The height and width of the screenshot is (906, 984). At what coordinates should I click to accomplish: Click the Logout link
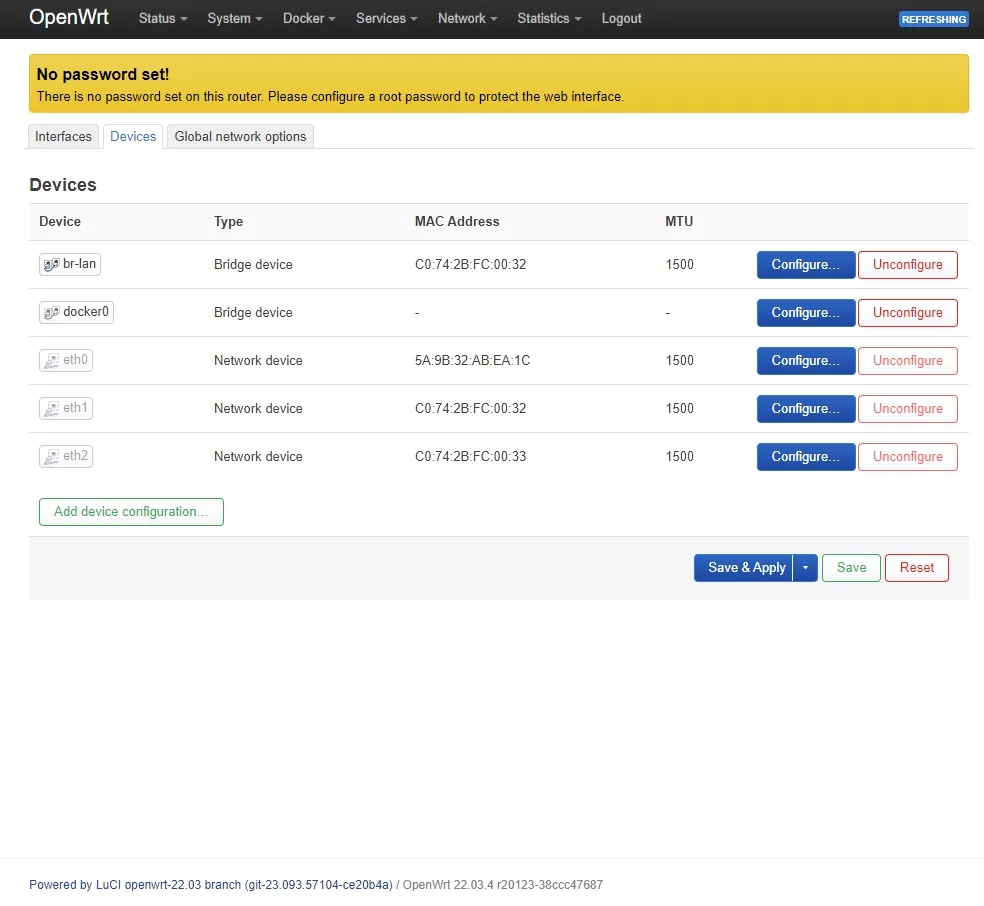click(621, 19)
